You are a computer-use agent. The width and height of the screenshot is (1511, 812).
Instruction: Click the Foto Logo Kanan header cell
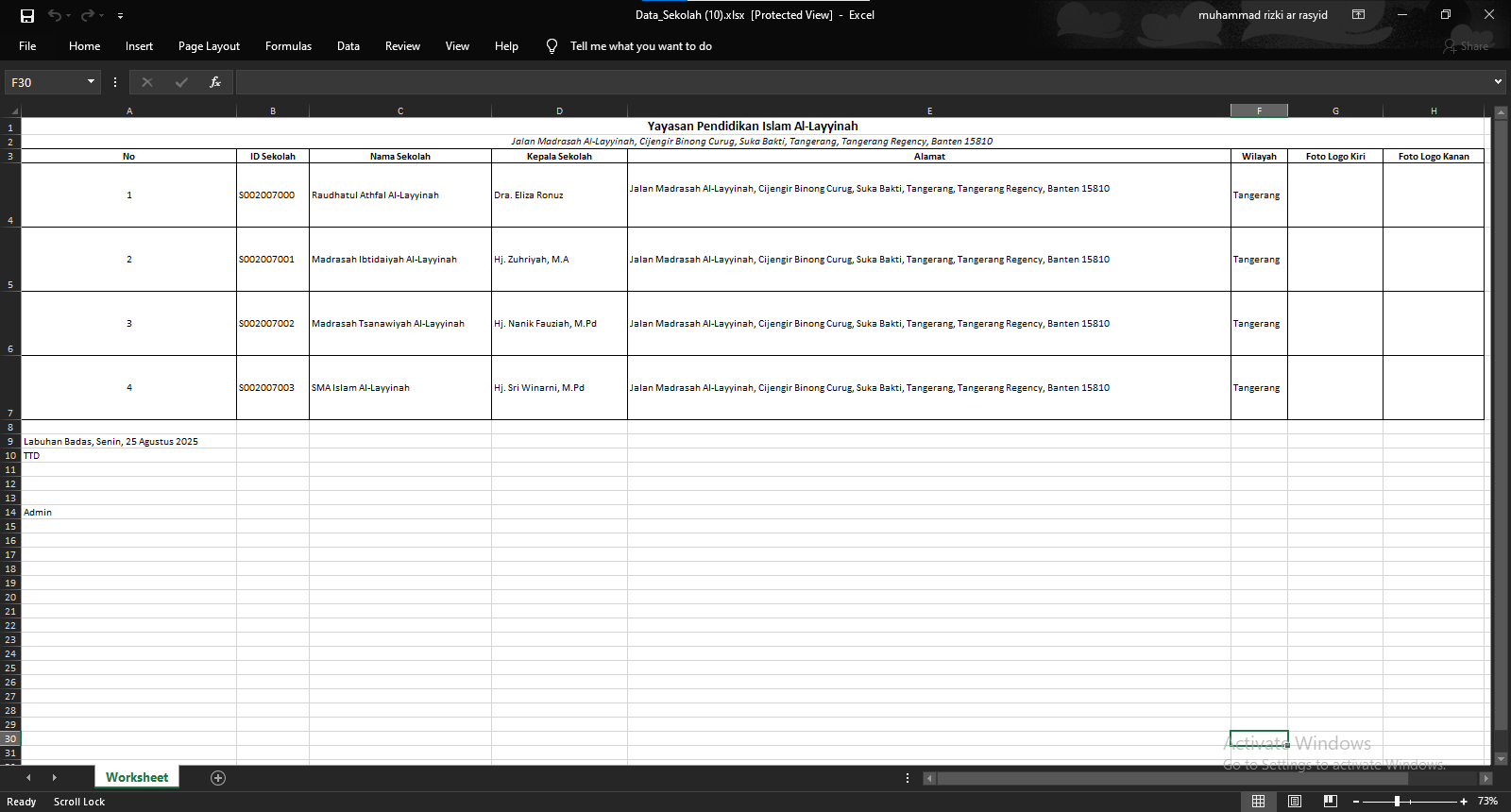click(1434, 157)
